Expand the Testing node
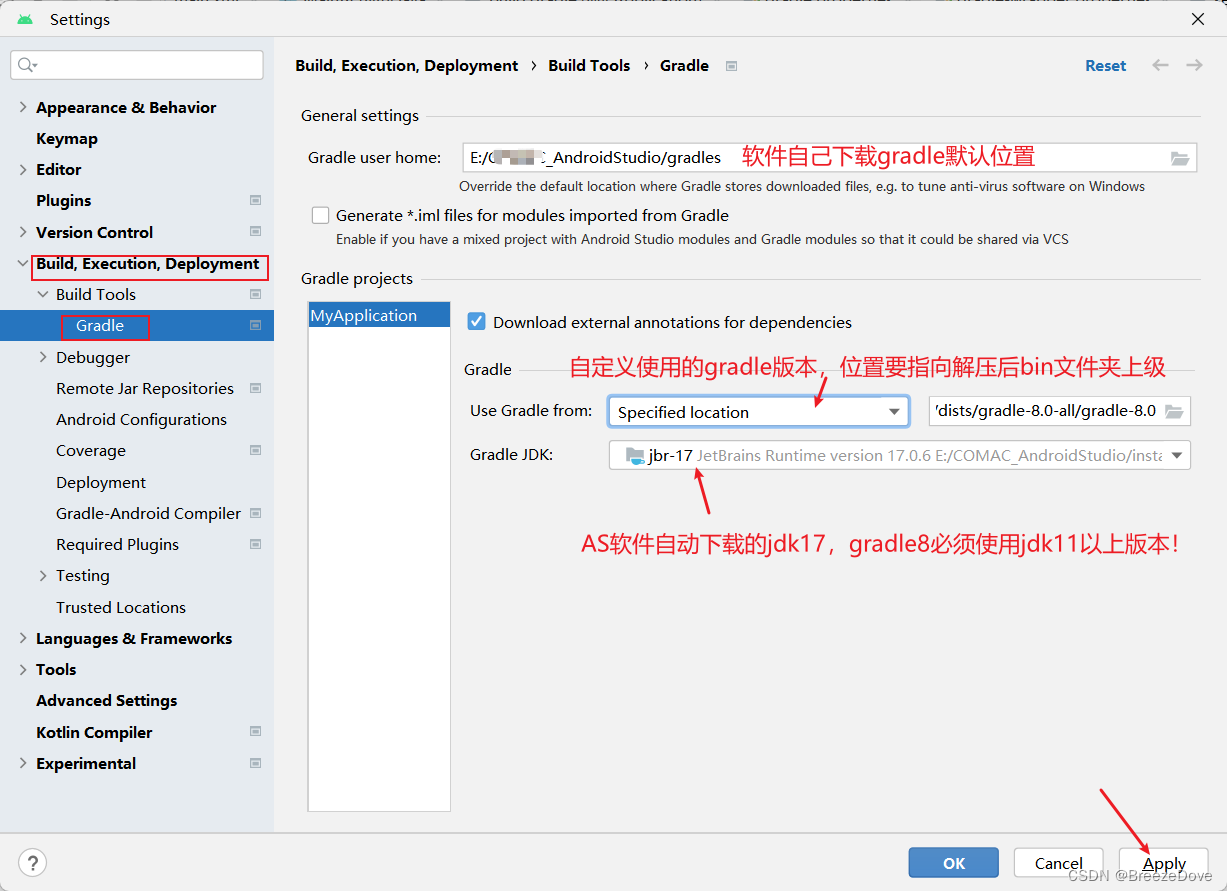 pos(43,575)
